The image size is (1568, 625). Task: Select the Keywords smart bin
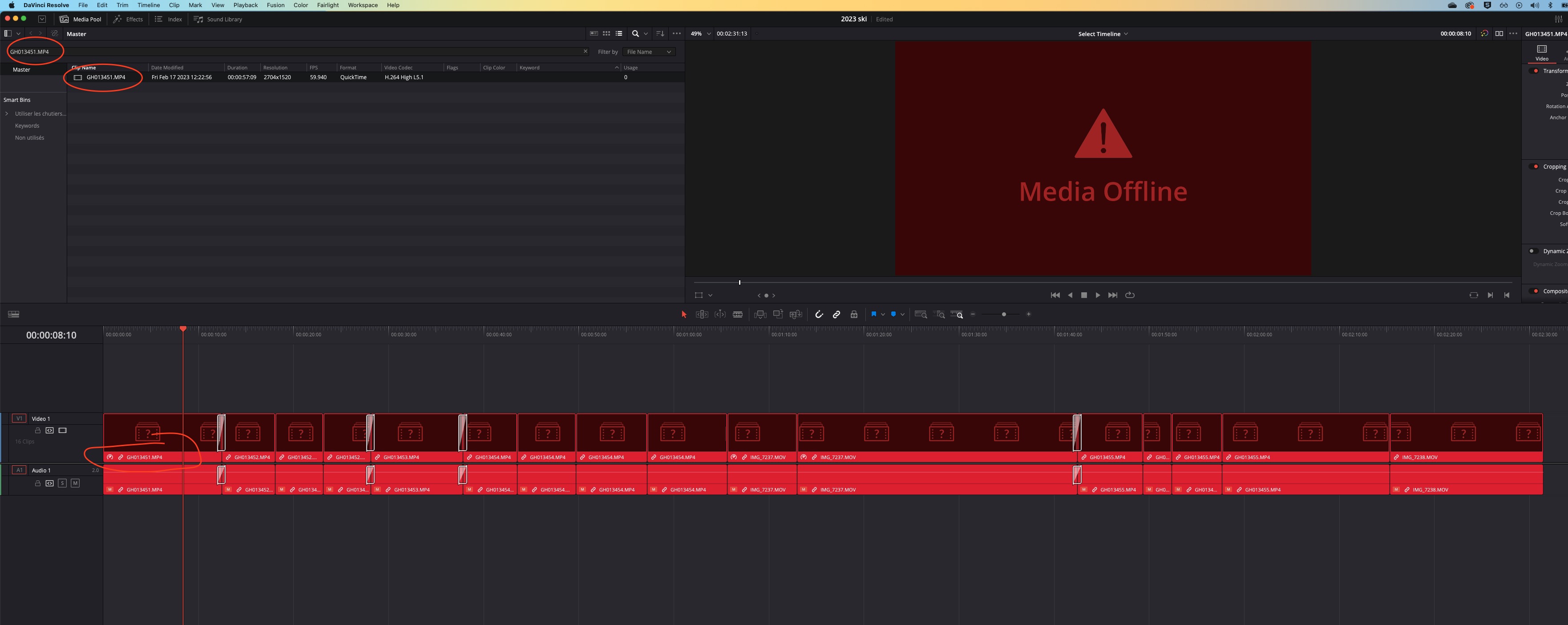[27, 125]
